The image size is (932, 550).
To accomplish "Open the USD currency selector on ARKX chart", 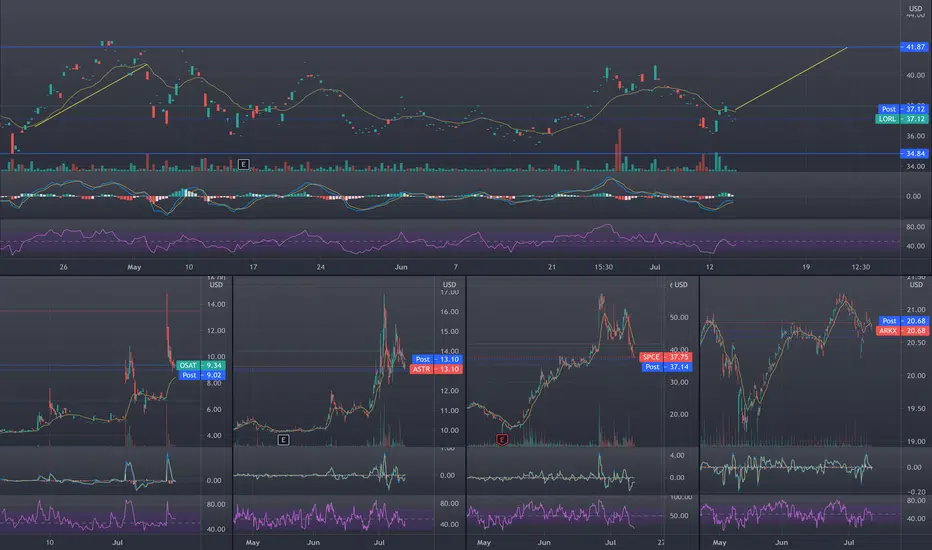I will click(x=916, y=285).
